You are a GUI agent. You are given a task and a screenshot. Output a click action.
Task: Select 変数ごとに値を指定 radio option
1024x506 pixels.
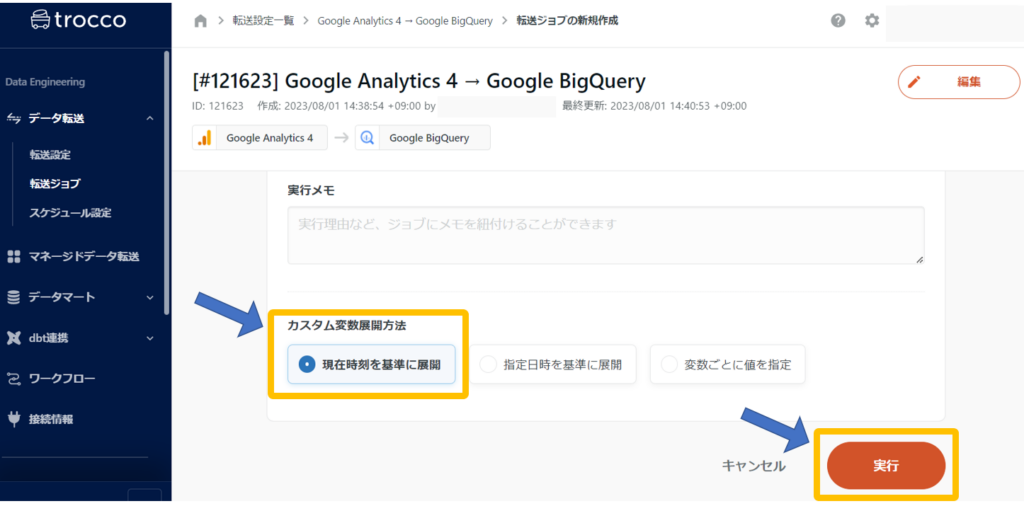[x=669, y=365]
